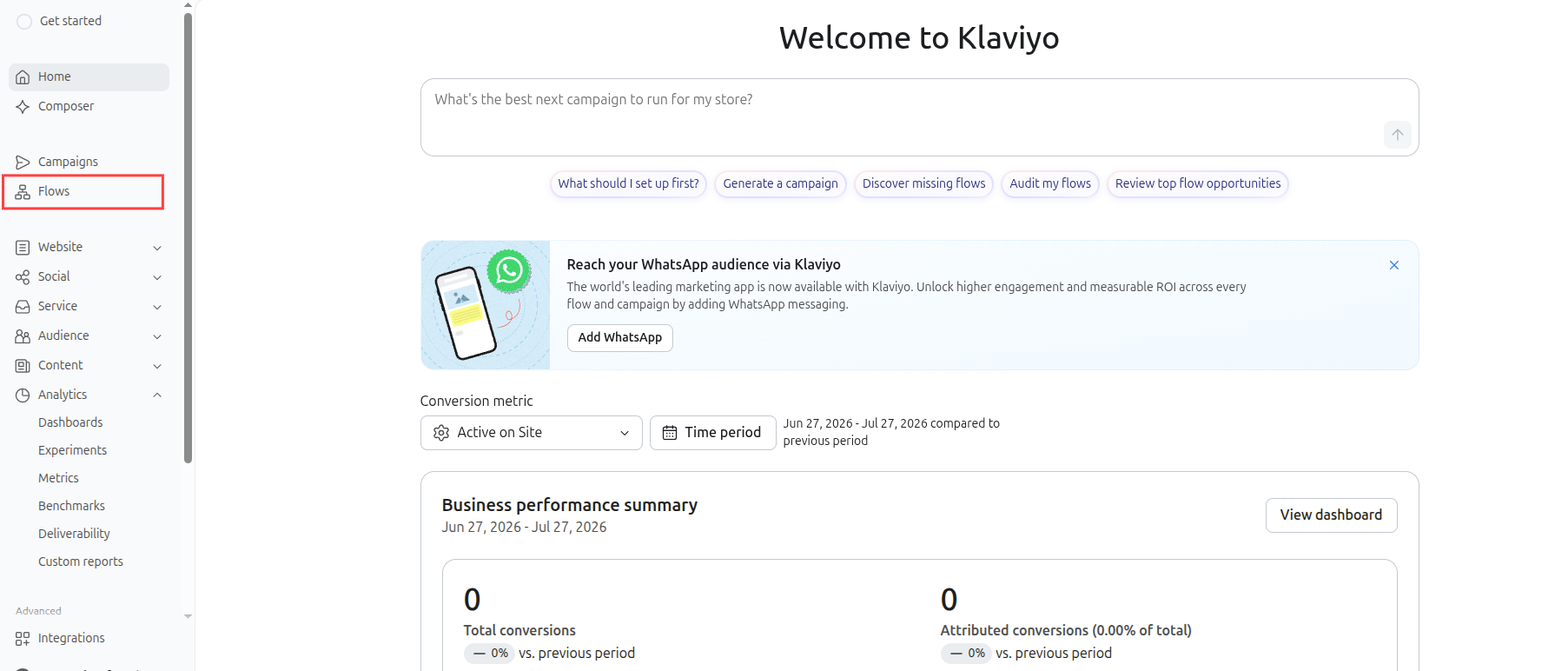Viewport: 1568px width, 671px height.
Task: Open Experiments under Analytics
Action: click(x=73, y=450)
